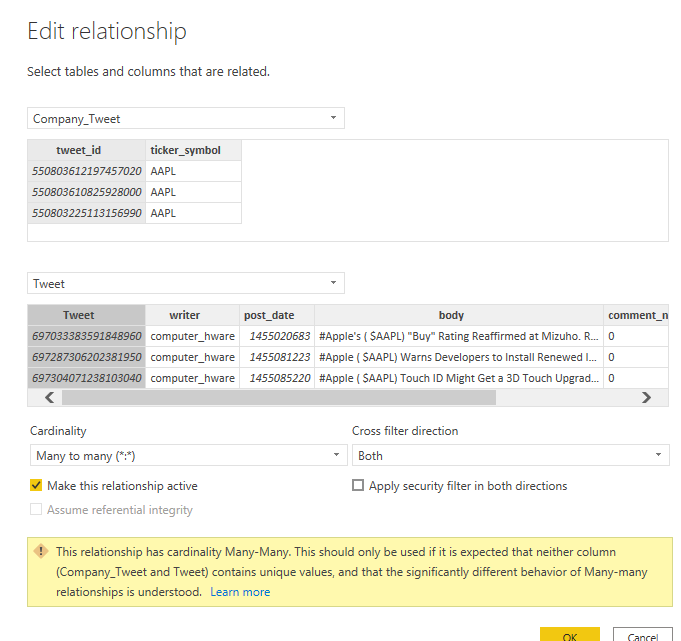Click body cell about Touch ID 3D Touch
This screenshot has height=641, width=681.
(459, 378)
